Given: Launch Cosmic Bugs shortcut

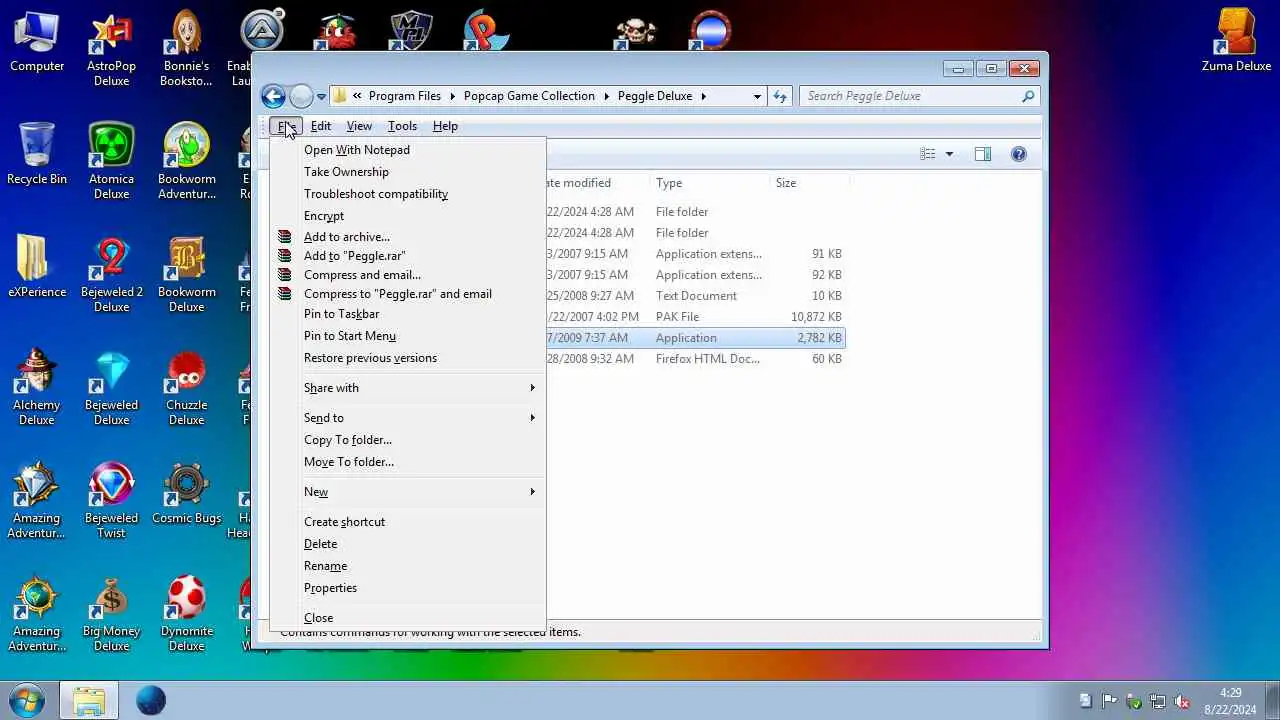Looking at the screenshot, I should pyautogui.click(x=186, y=495).
